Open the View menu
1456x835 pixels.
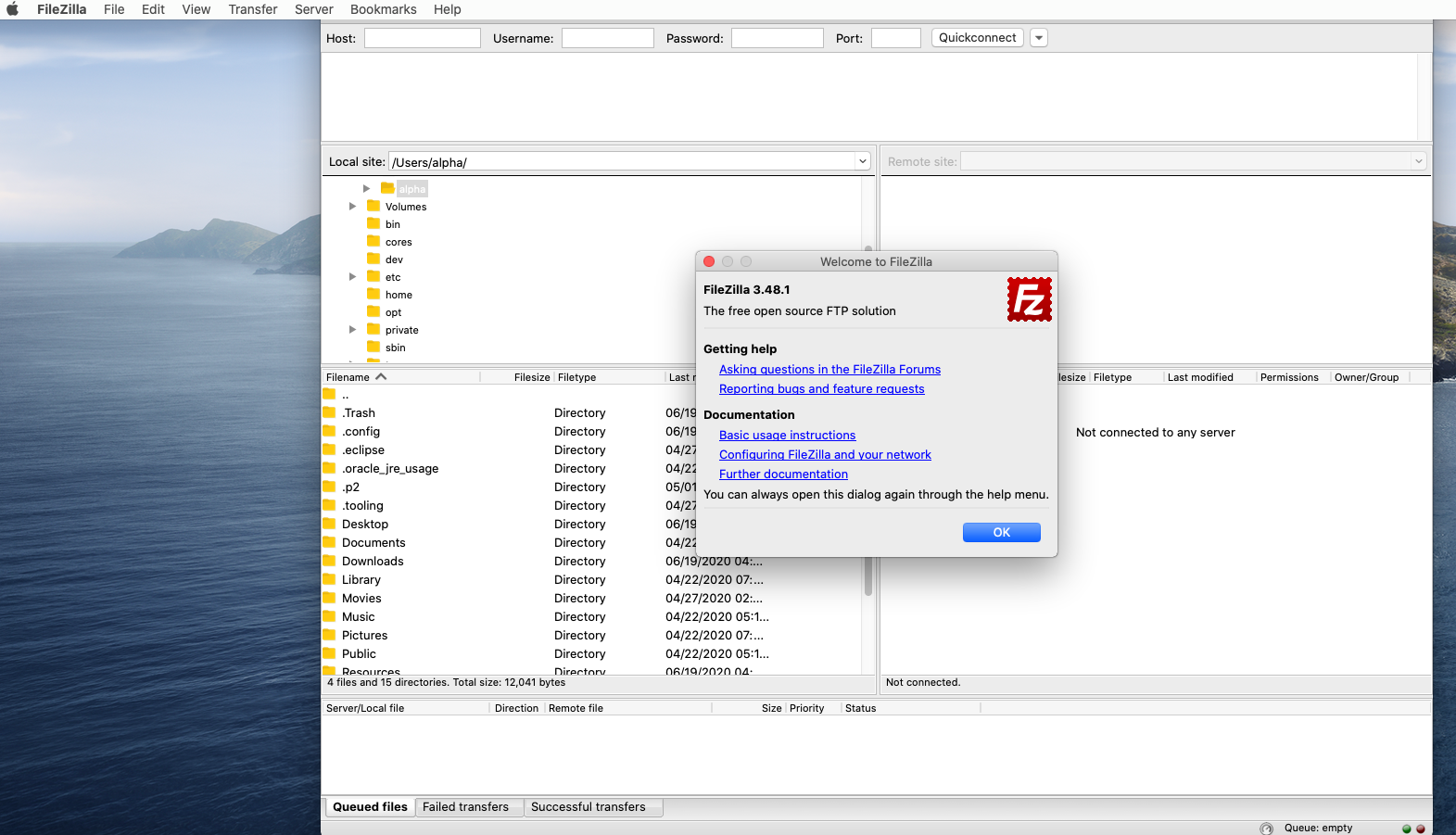click(196, 9)
